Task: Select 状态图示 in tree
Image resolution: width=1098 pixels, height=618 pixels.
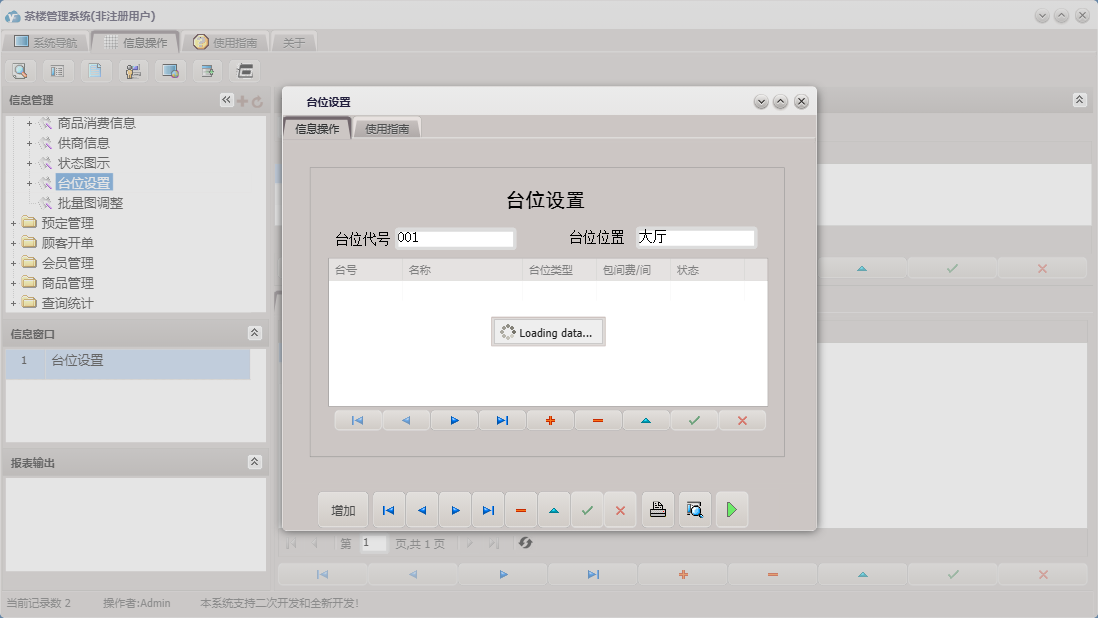Action: pyautogui.click(x=83, y=163)
